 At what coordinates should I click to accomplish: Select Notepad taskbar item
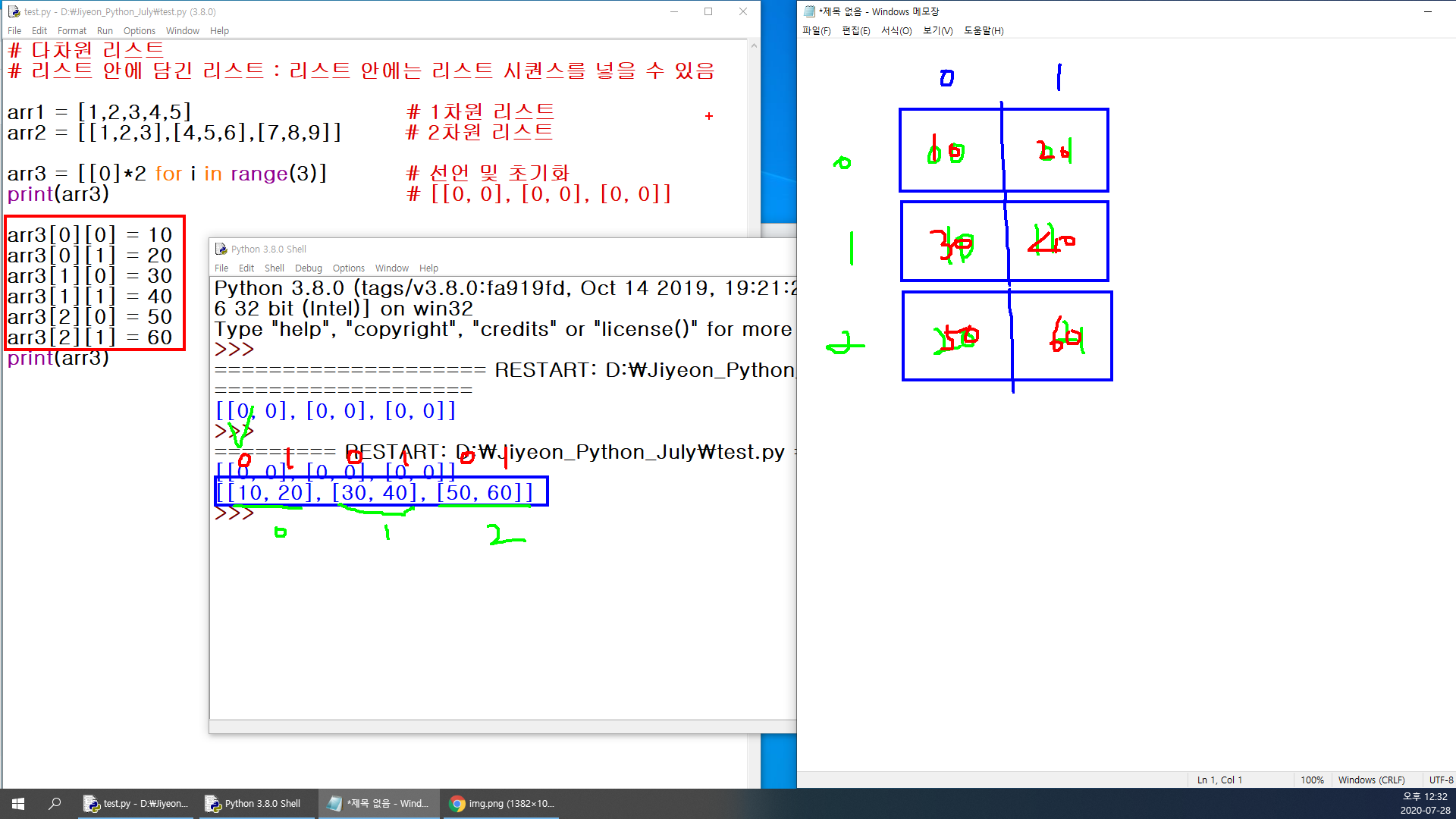378,804
